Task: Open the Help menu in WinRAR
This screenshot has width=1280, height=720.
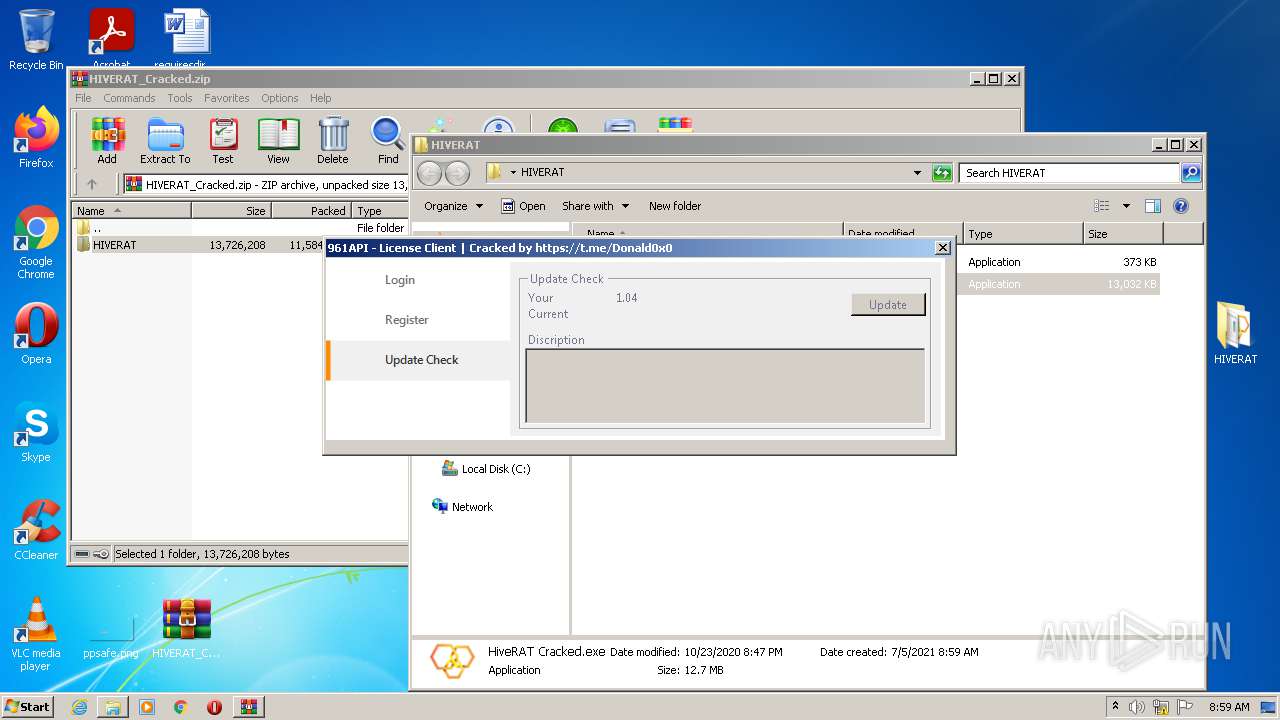Action: (x=320, y=98)
